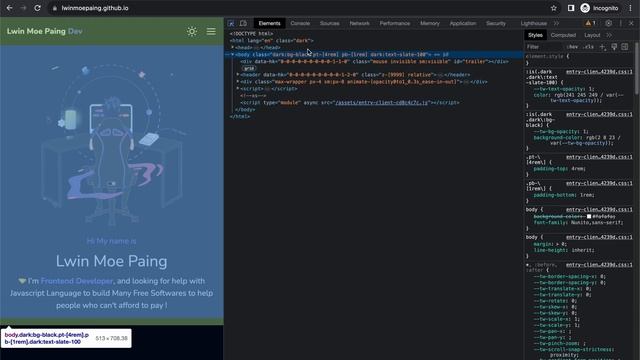Bookmark this page with star icon
This screenshot has width=640, height=360.
553,8
